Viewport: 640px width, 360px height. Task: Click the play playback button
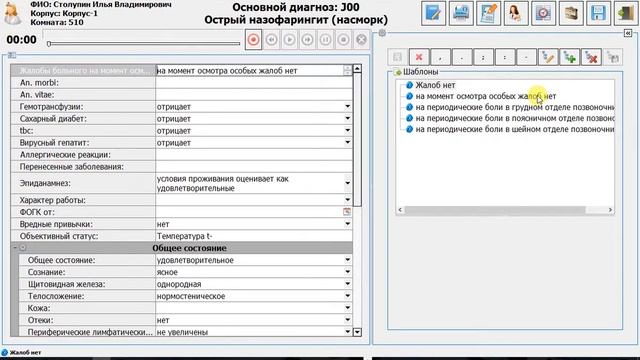click(x=289, y=40)
